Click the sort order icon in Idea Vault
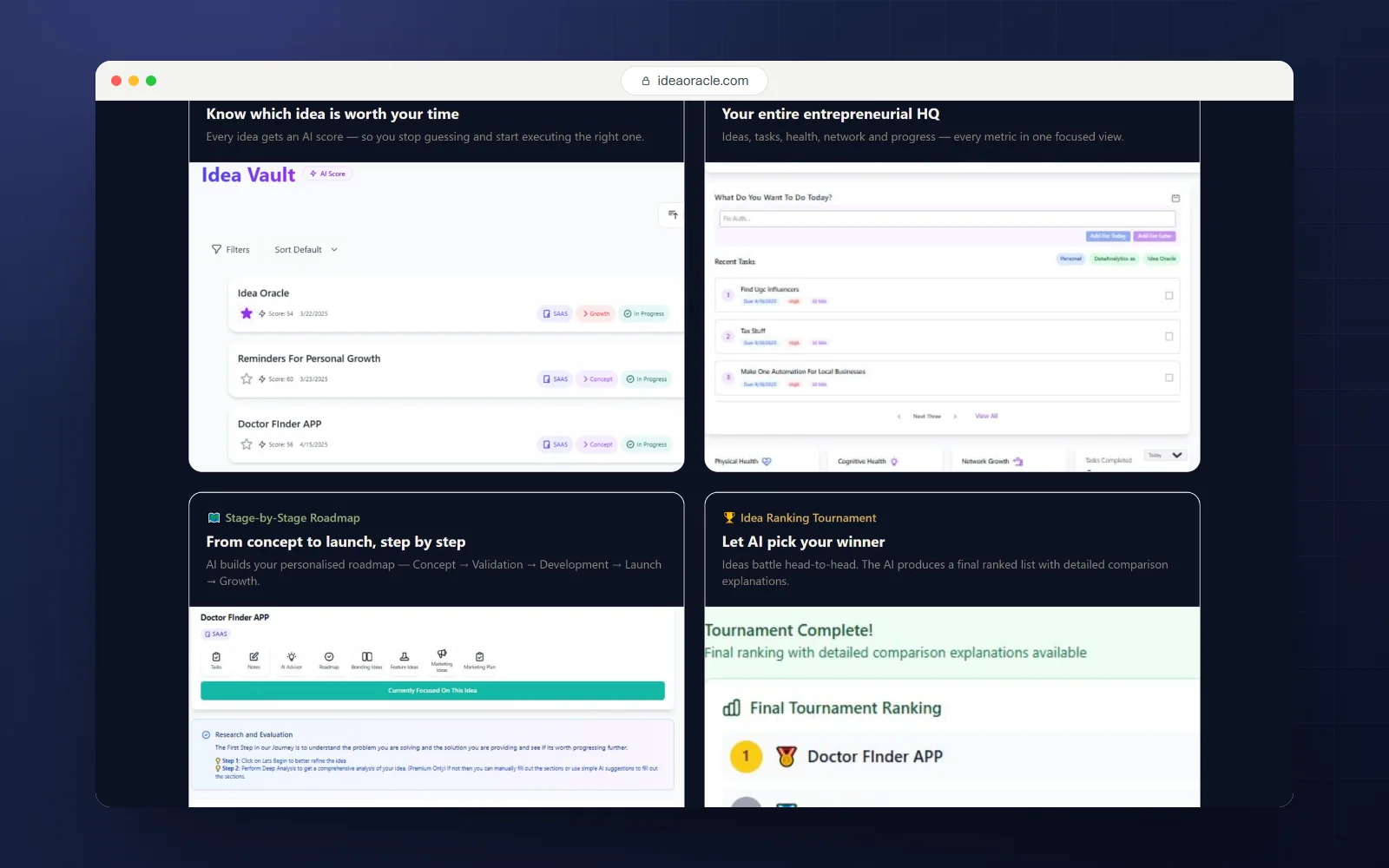This screenshot has height=868, width=1389. click(x=672, y=214)
